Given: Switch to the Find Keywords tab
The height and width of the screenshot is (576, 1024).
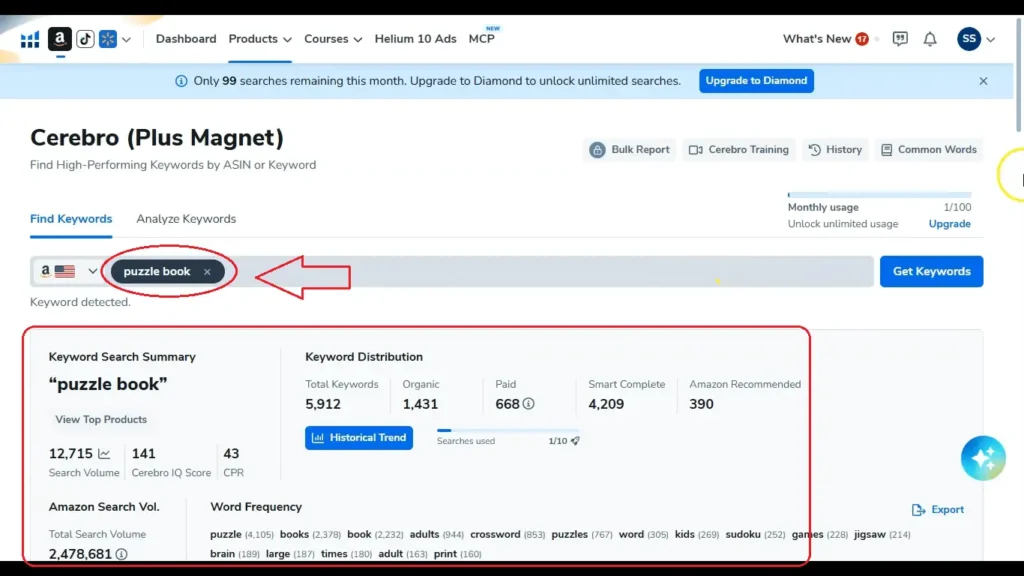Looking at the screenshot, I should [71, 219].
